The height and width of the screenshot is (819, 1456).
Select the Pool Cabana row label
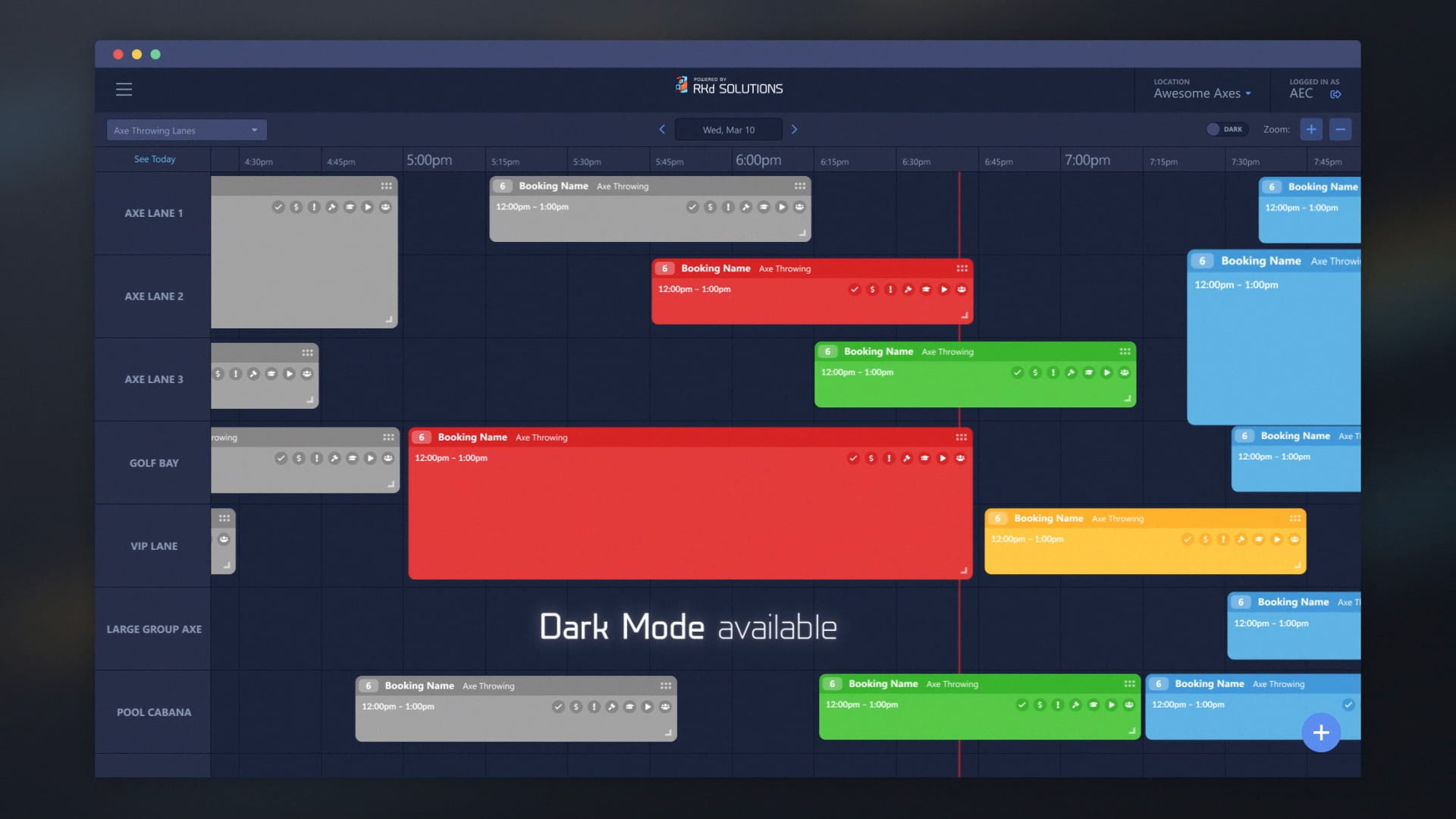[154, 712]
